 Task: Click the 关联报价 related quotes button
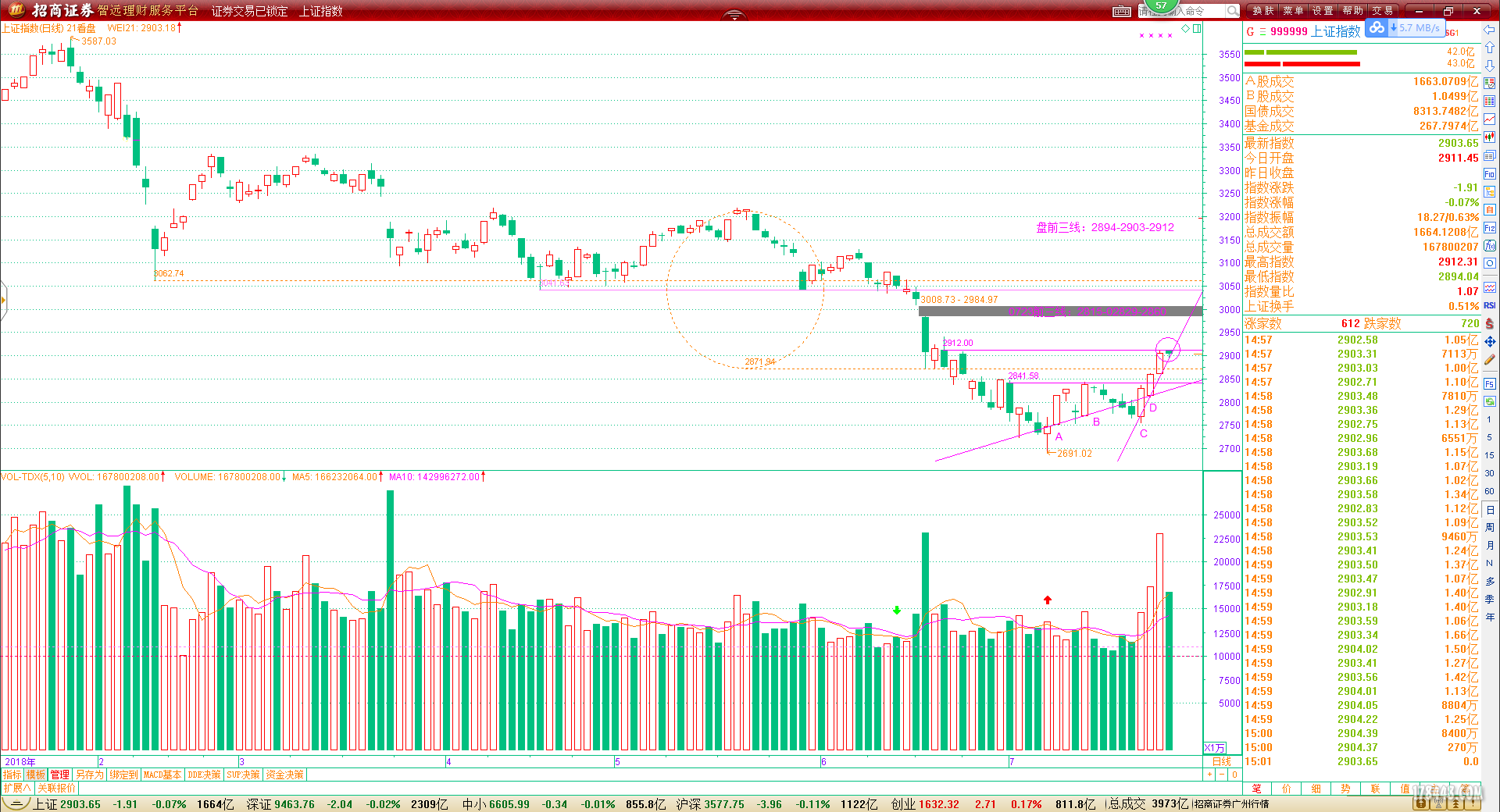pyautogui.click(x=57, y=788)
